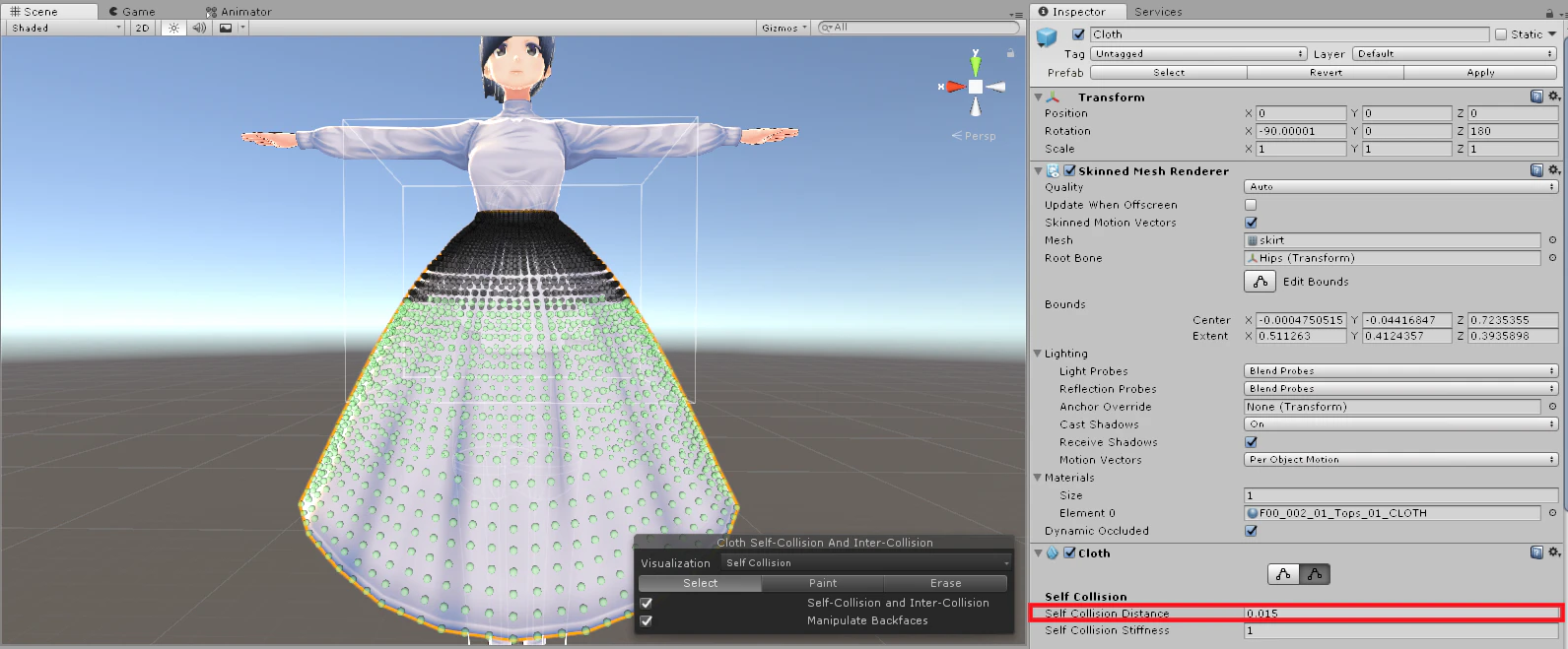Open the Quality dropdown Auto
The image size is (1568, 649).
point(1400,187)
